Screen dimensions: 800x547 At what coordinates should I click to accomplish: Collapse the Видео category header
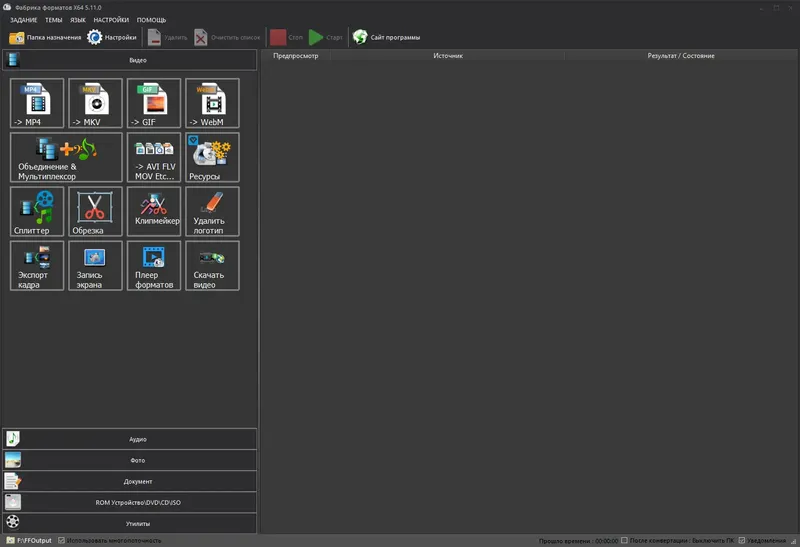[x=130, y=60]
